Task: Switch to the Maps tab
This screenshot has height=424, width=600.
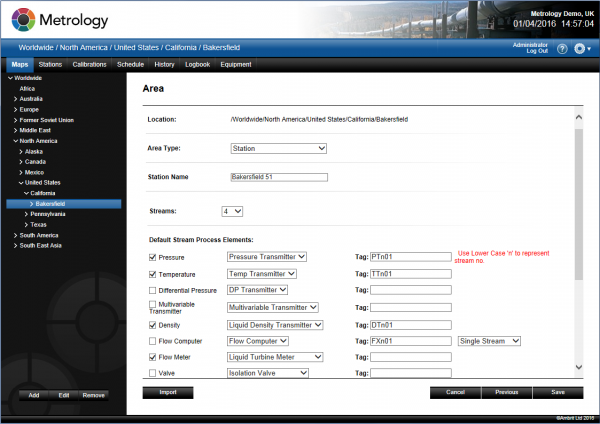Action: click(20, 65)
